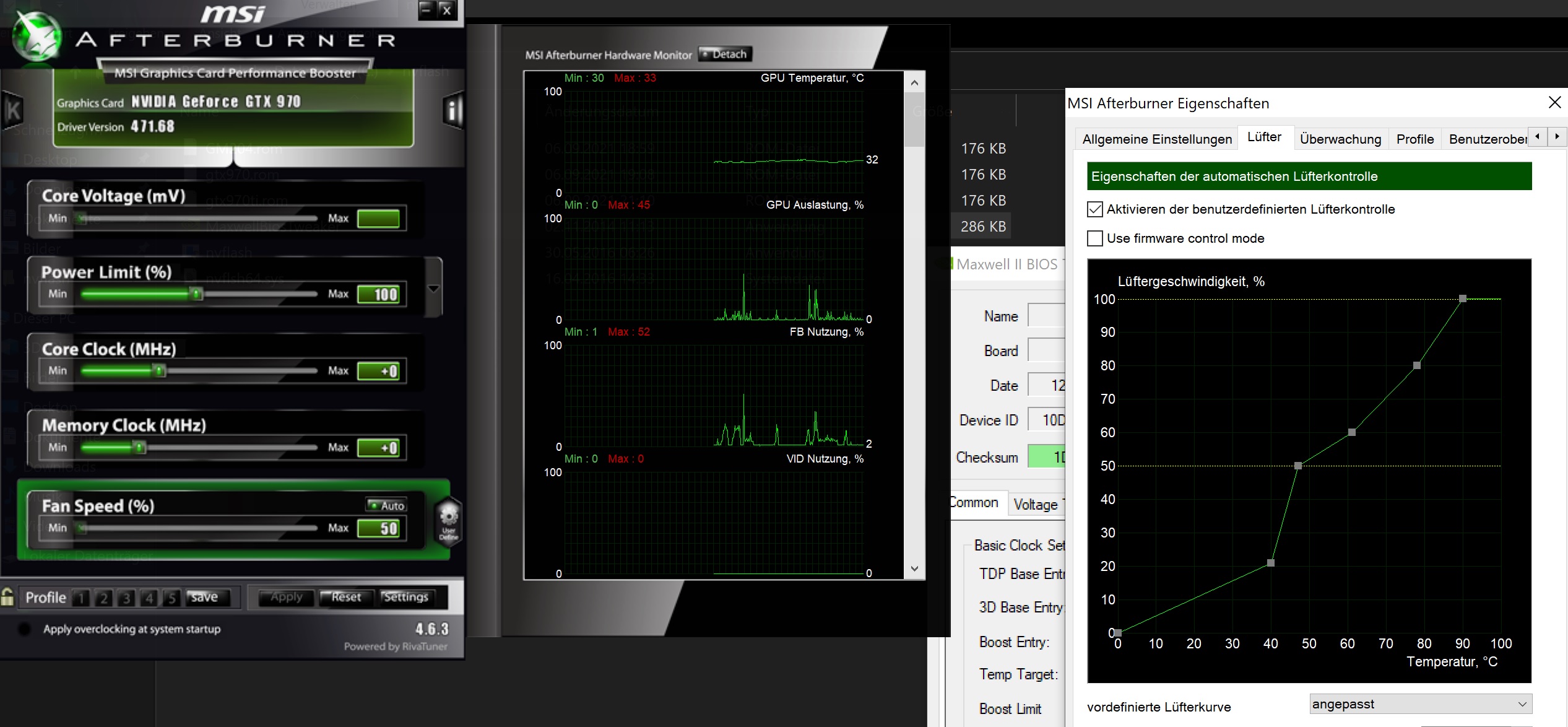Click the MSI Afterburner logo emblem

coord(37,36)
